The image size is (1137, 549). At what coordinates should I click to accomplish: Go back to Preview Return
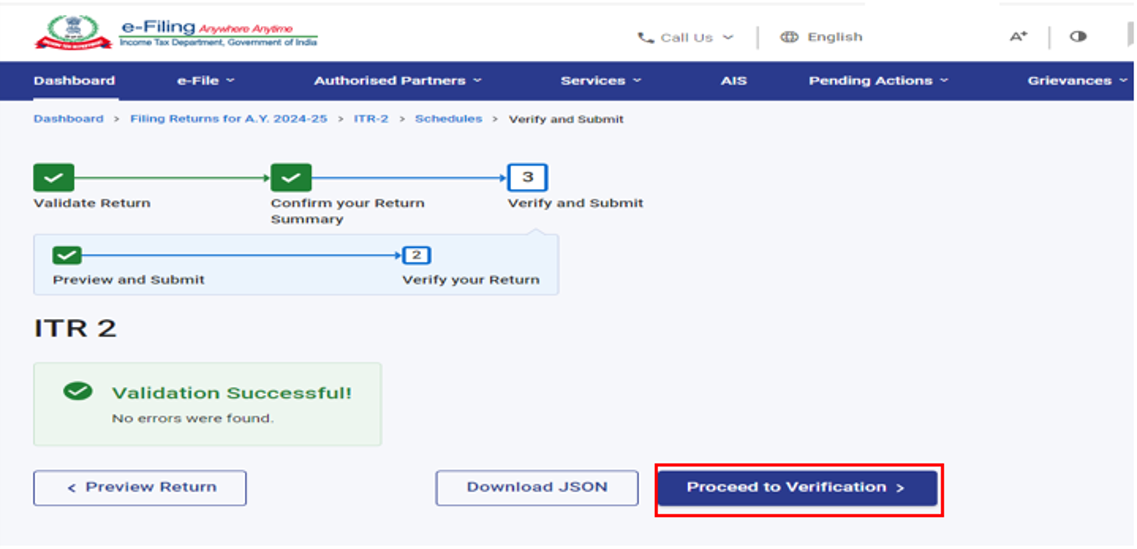pos(140,488)
